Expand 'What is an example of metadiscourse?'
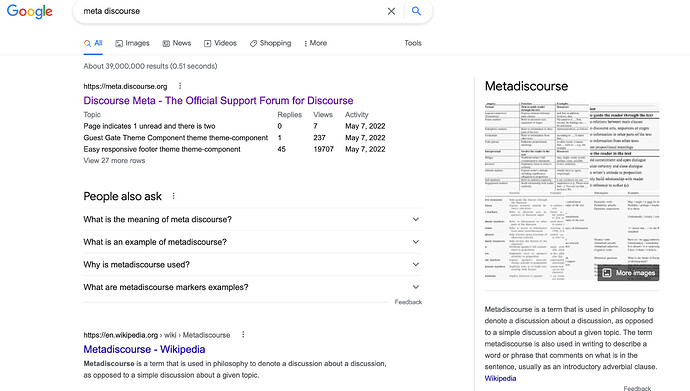 pyautogui.click(x=252, y=242)
